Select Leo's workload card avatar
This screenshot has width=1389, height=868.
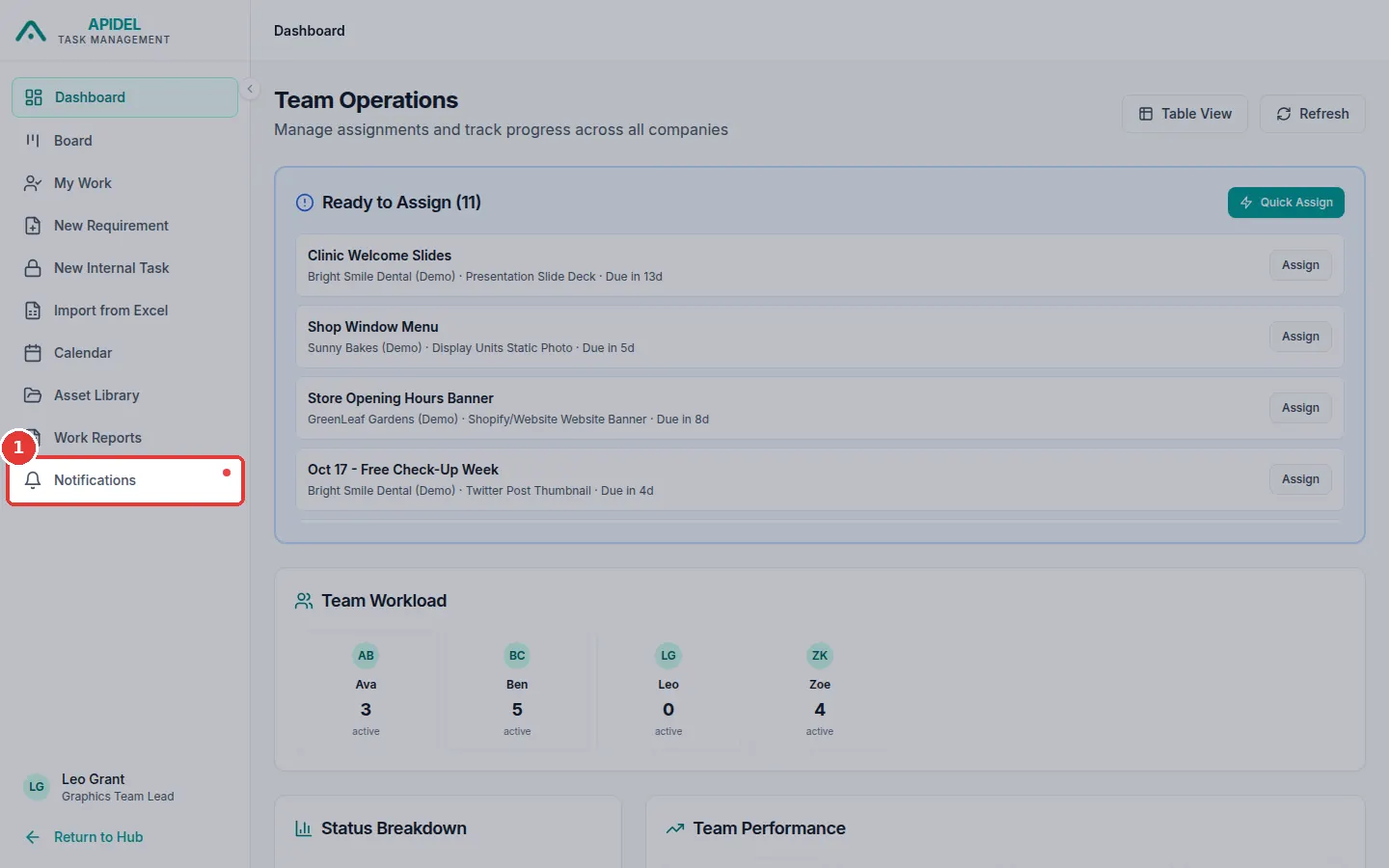point(668,656)
